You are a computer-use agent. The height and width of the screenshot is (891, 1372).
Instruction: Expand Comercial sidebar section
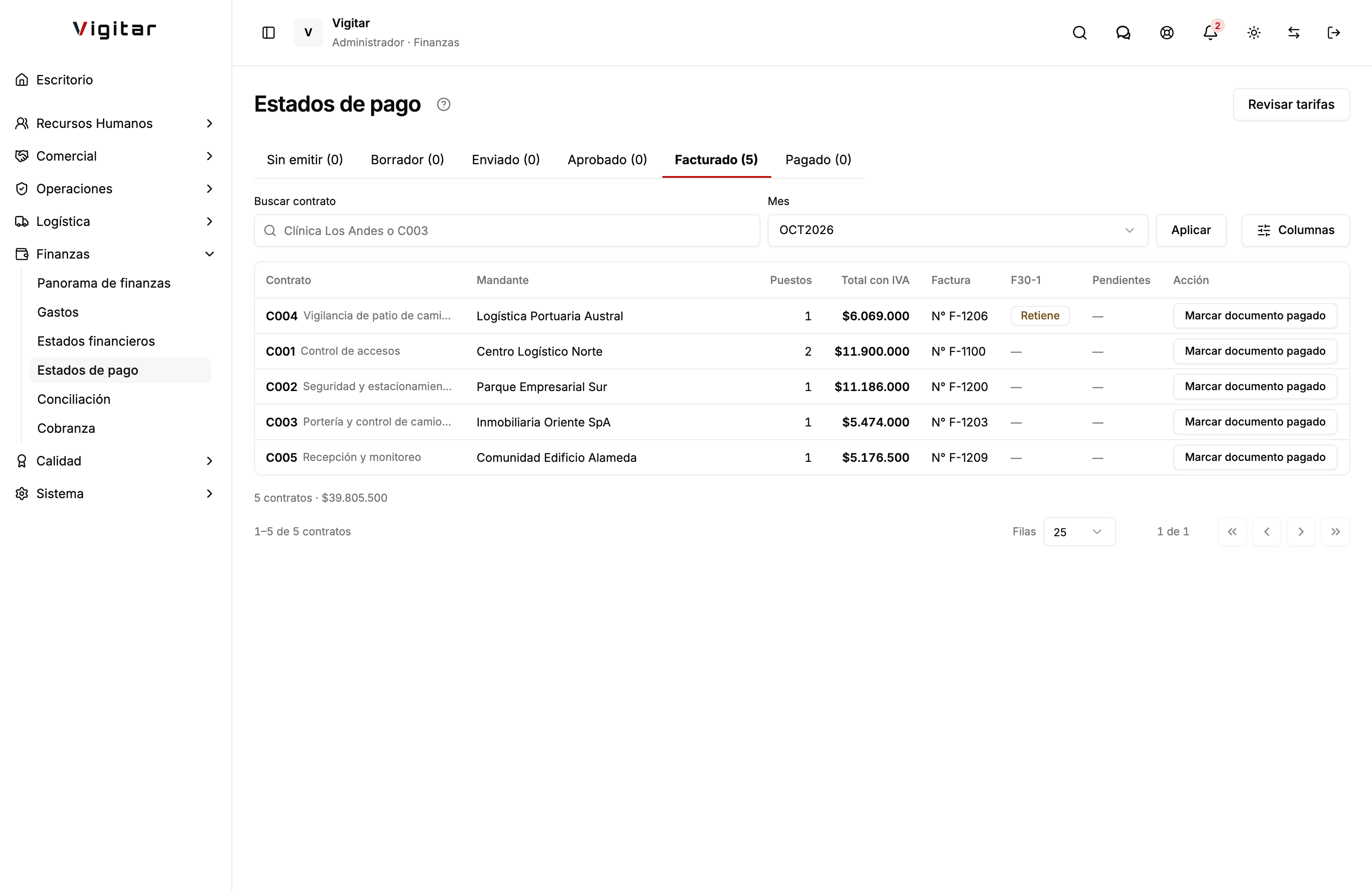(115, 156)
